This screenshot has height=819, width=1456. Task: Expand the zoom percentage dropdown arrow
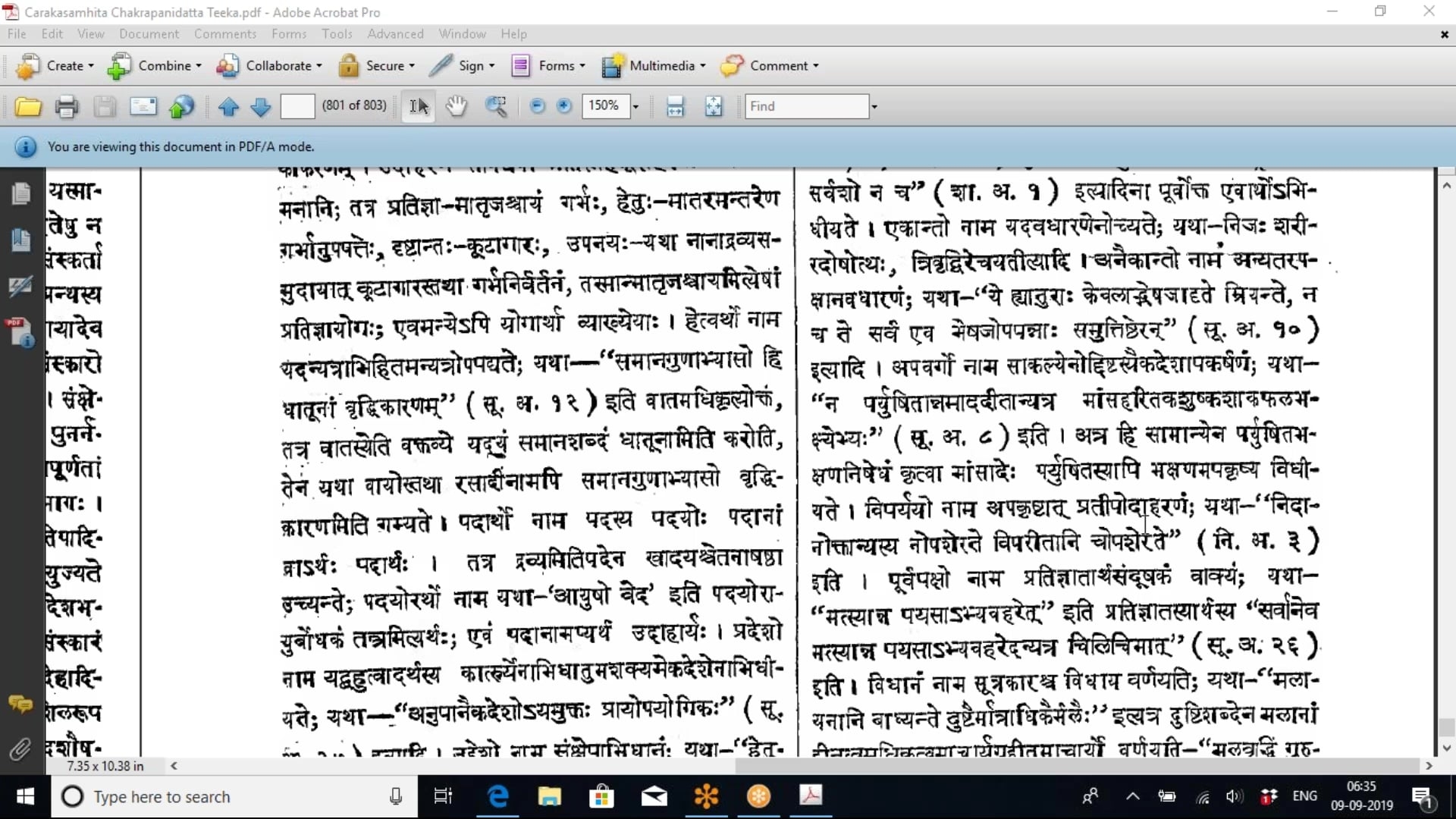635,106
